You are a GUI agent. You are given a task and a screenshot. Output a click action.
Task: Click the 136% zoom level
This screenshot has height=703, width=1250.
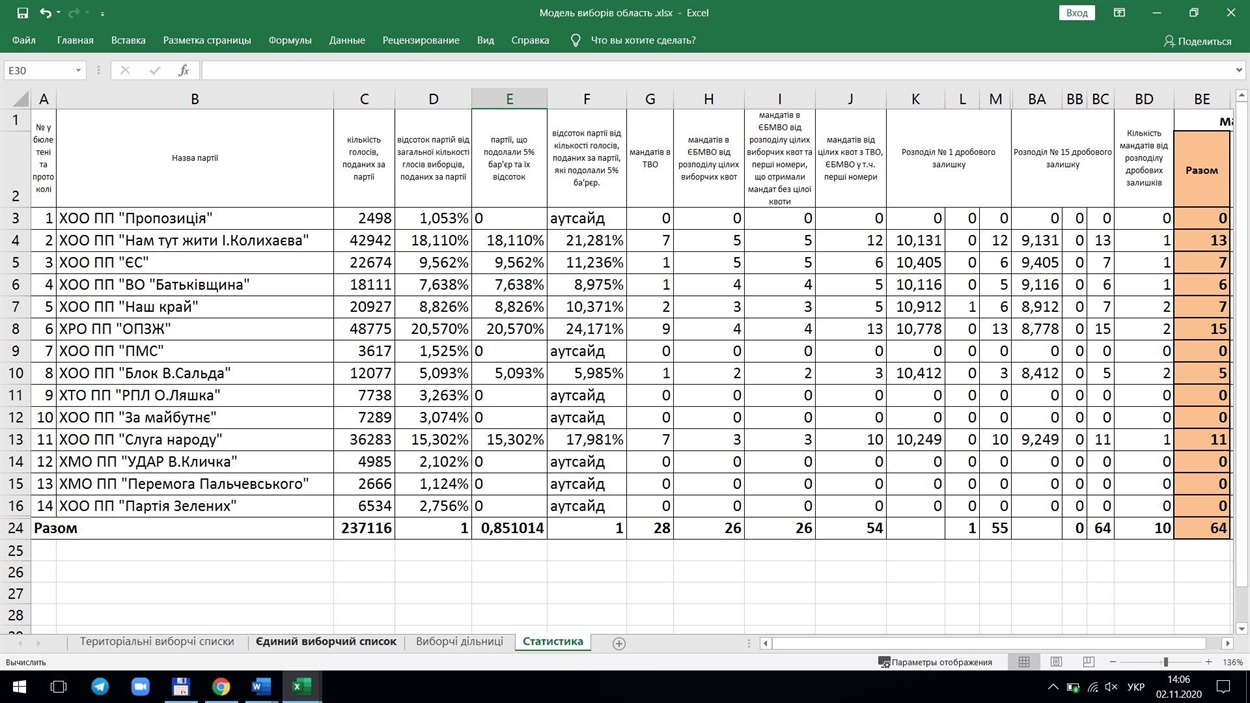click(x=1232, y=662)
